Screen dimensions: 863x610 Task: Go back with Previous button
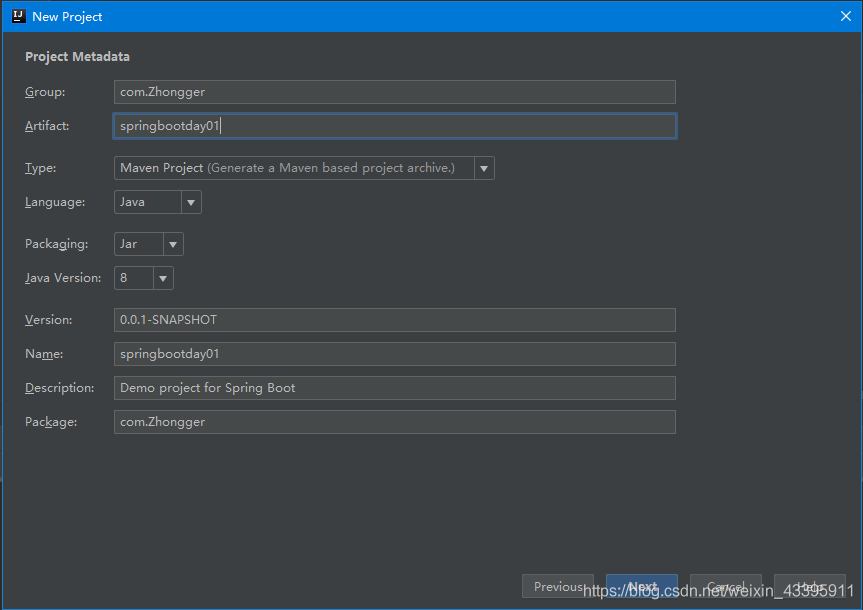click(x=558, y=587)
